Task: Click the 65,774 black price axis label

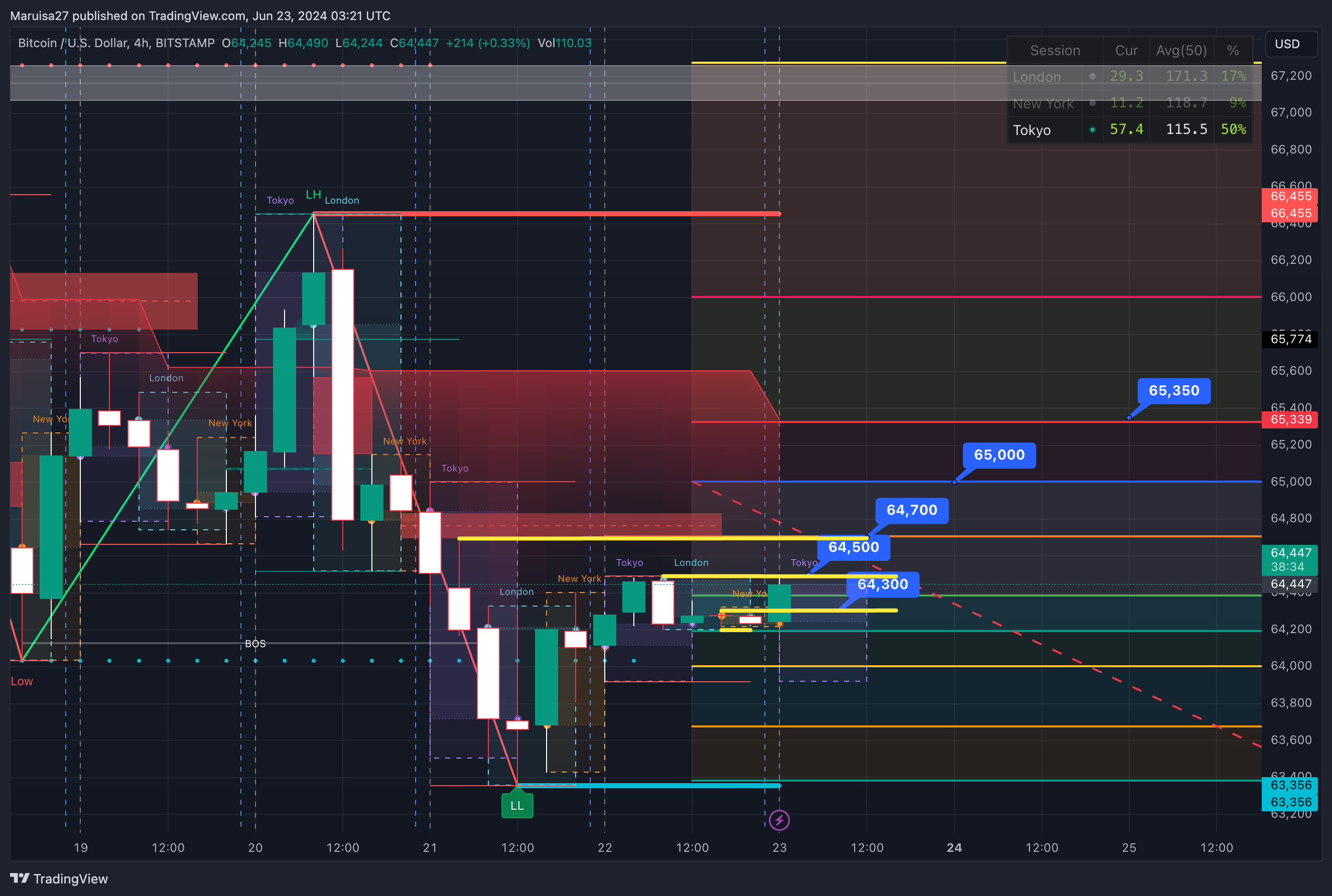Action: [x=1290, y=339]
